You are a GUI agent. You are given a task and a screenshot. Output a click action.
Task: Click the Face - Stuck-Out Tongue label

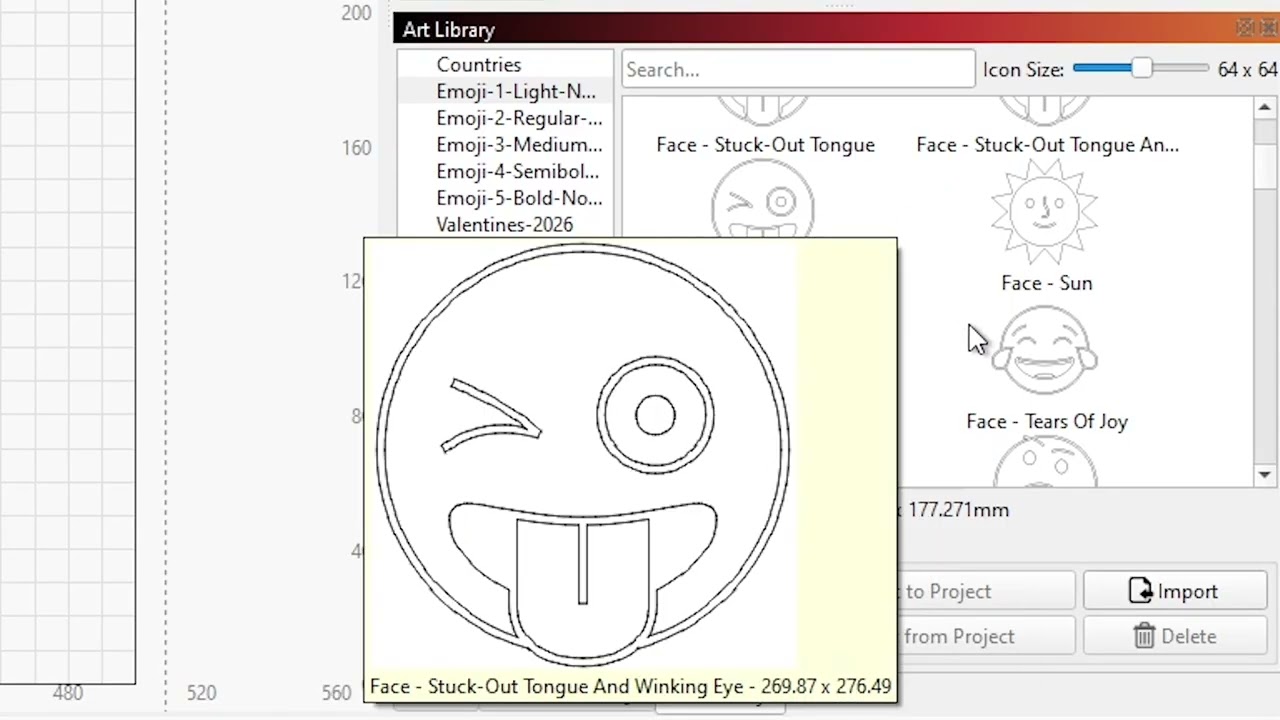[765, 145]
